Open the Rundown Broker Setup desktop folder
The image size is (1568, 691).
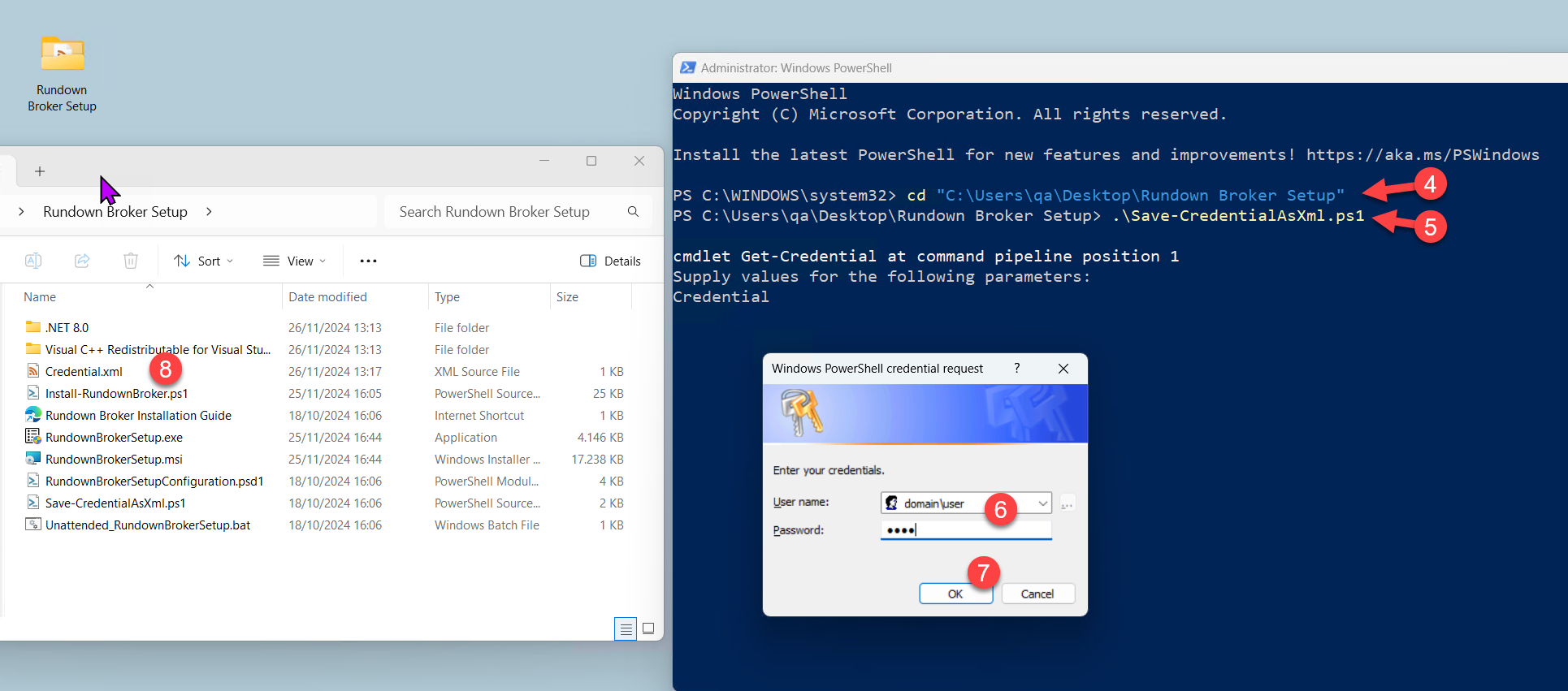(62, 73)
